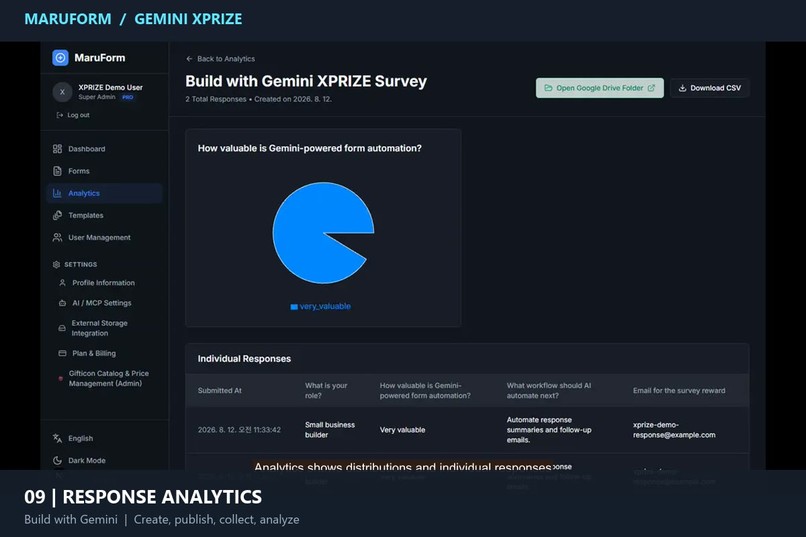Click the back arrow icon beside Back to Analytics
This screenshot has height=537, width=806.
[189, 59]
